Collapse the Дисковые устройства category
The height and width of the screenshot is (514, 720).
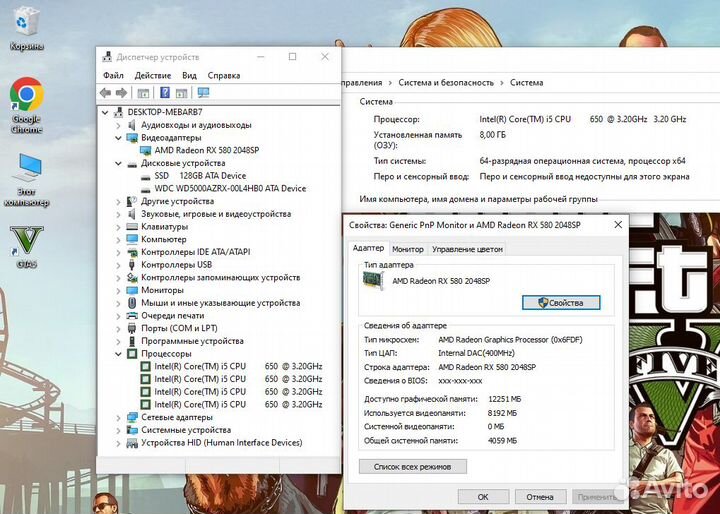118,163
